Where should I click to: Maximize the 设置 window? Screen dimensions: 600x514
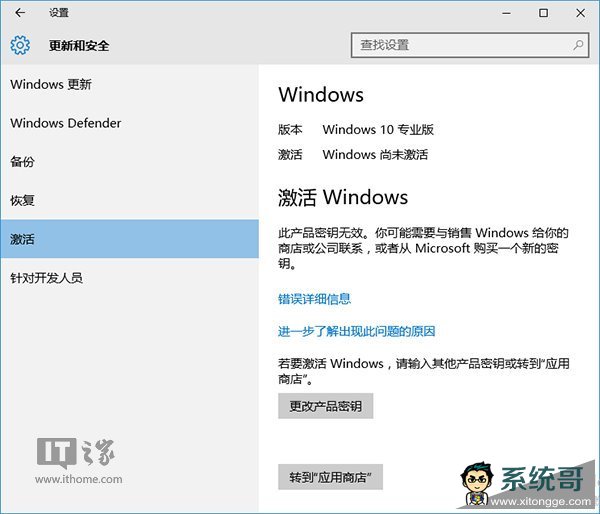[543, 13]
